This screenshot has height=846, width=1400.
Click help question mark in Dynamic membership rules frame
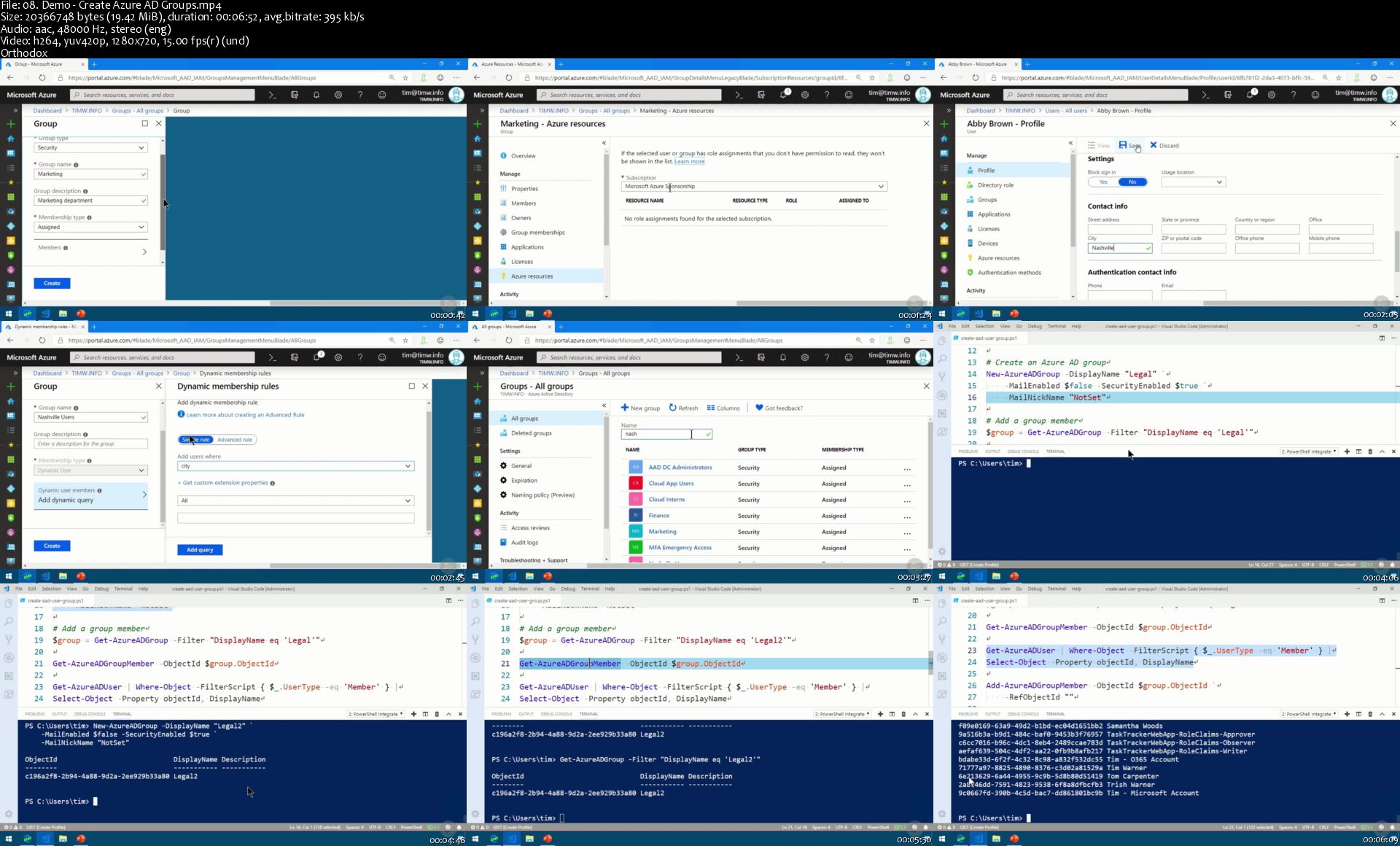point(360,357)
